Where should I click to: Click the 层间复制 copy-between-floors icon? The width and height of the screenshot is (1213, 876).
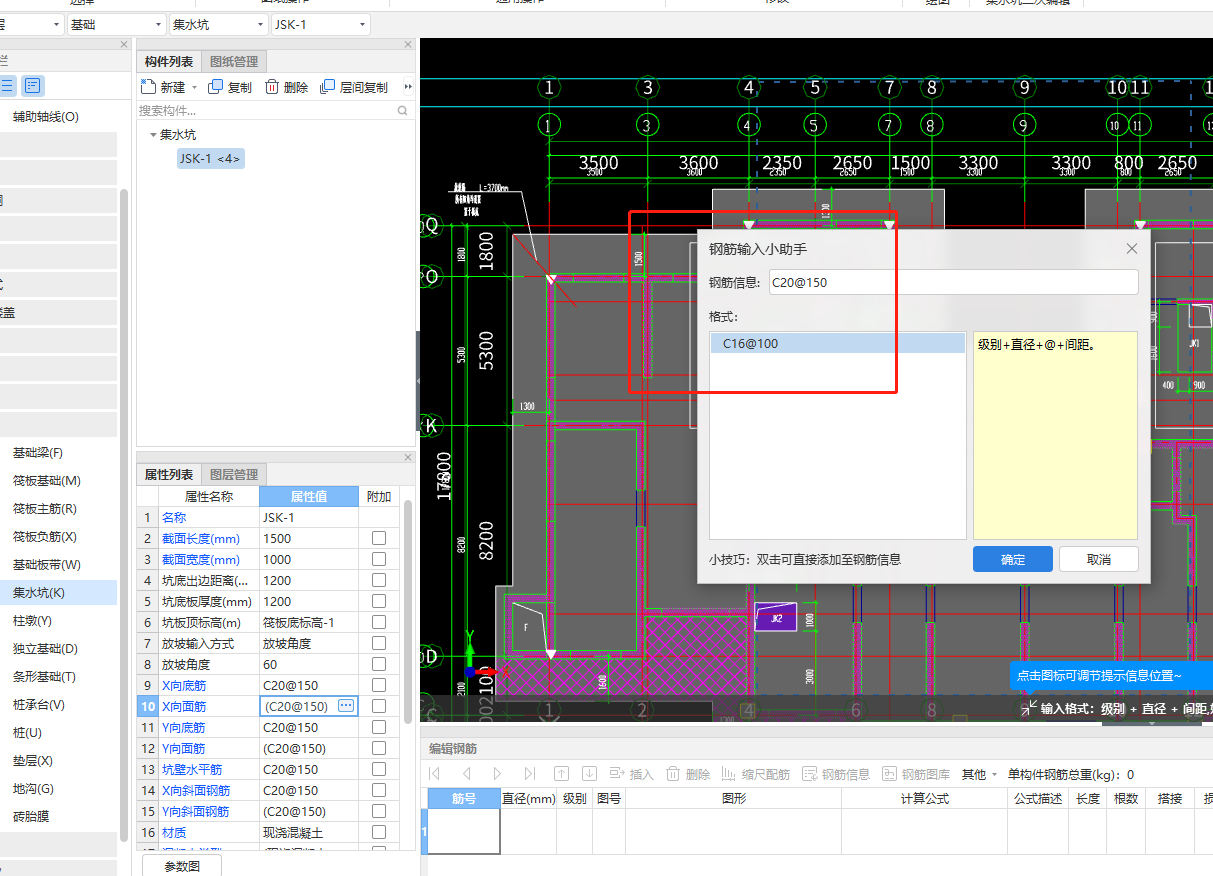tap(327, 88)
